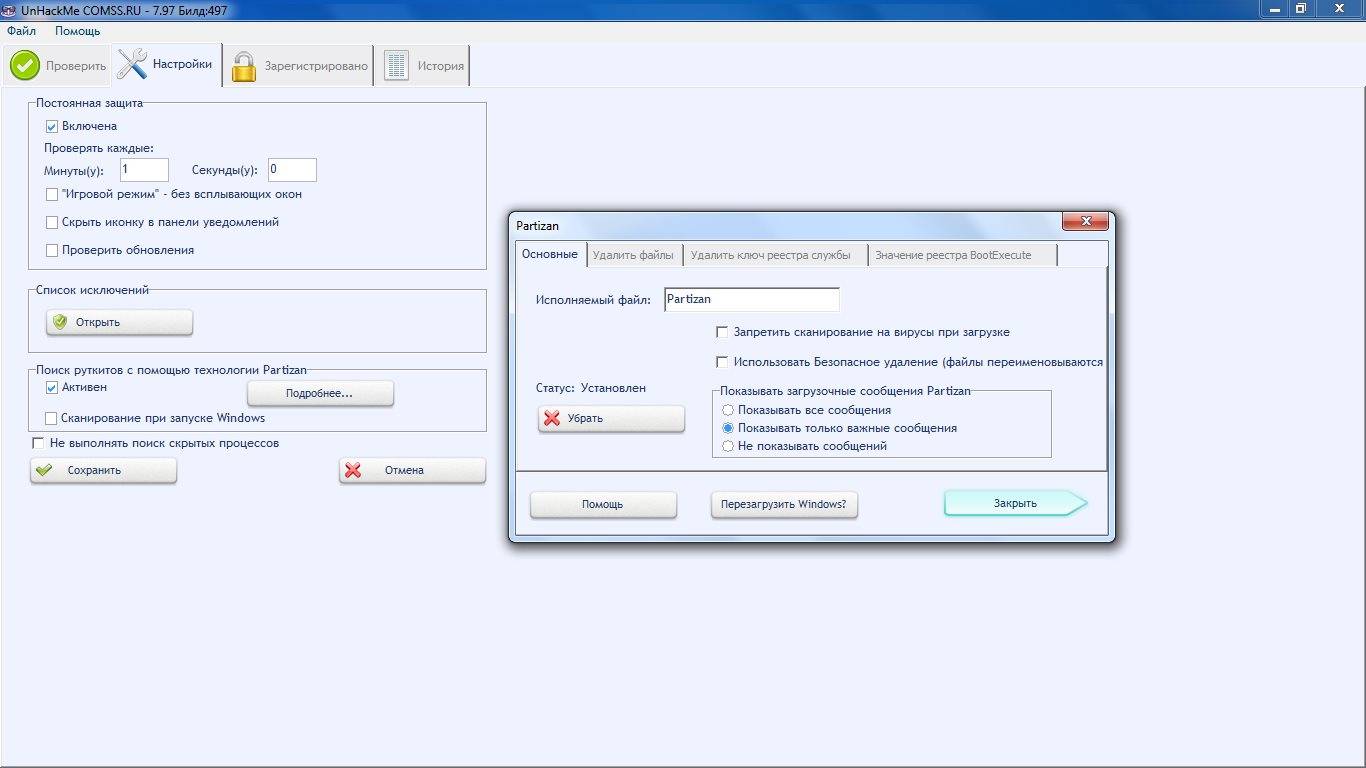Uncheck the Включена protection checkbox
This screenshot has width=1366, height=768.
click(52, 127)
